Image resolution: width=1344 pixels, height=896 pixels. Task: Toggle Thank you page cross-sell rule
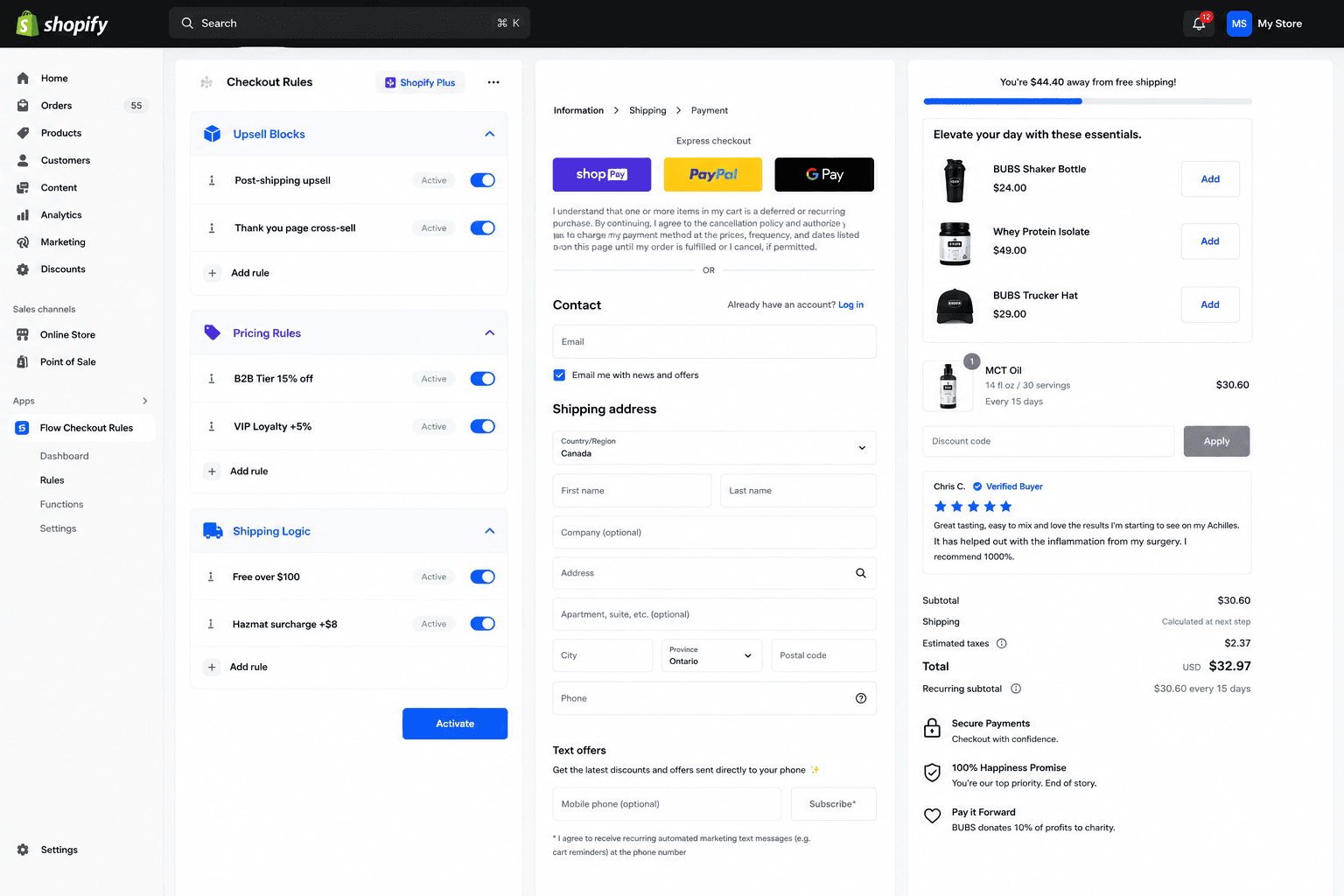click(483, 227)
